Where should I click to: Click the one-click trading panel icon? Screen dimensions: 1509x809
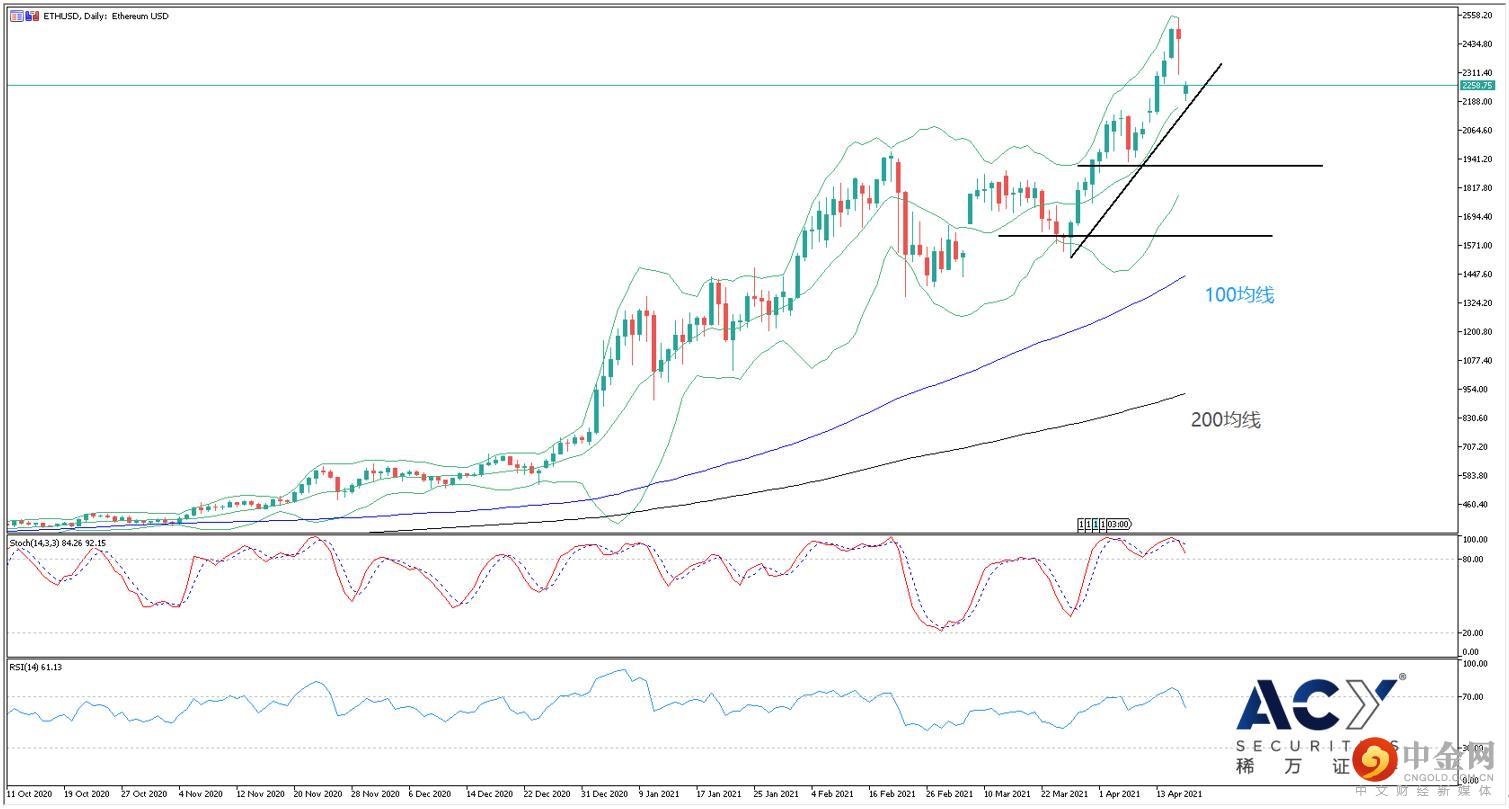(16, 16)
